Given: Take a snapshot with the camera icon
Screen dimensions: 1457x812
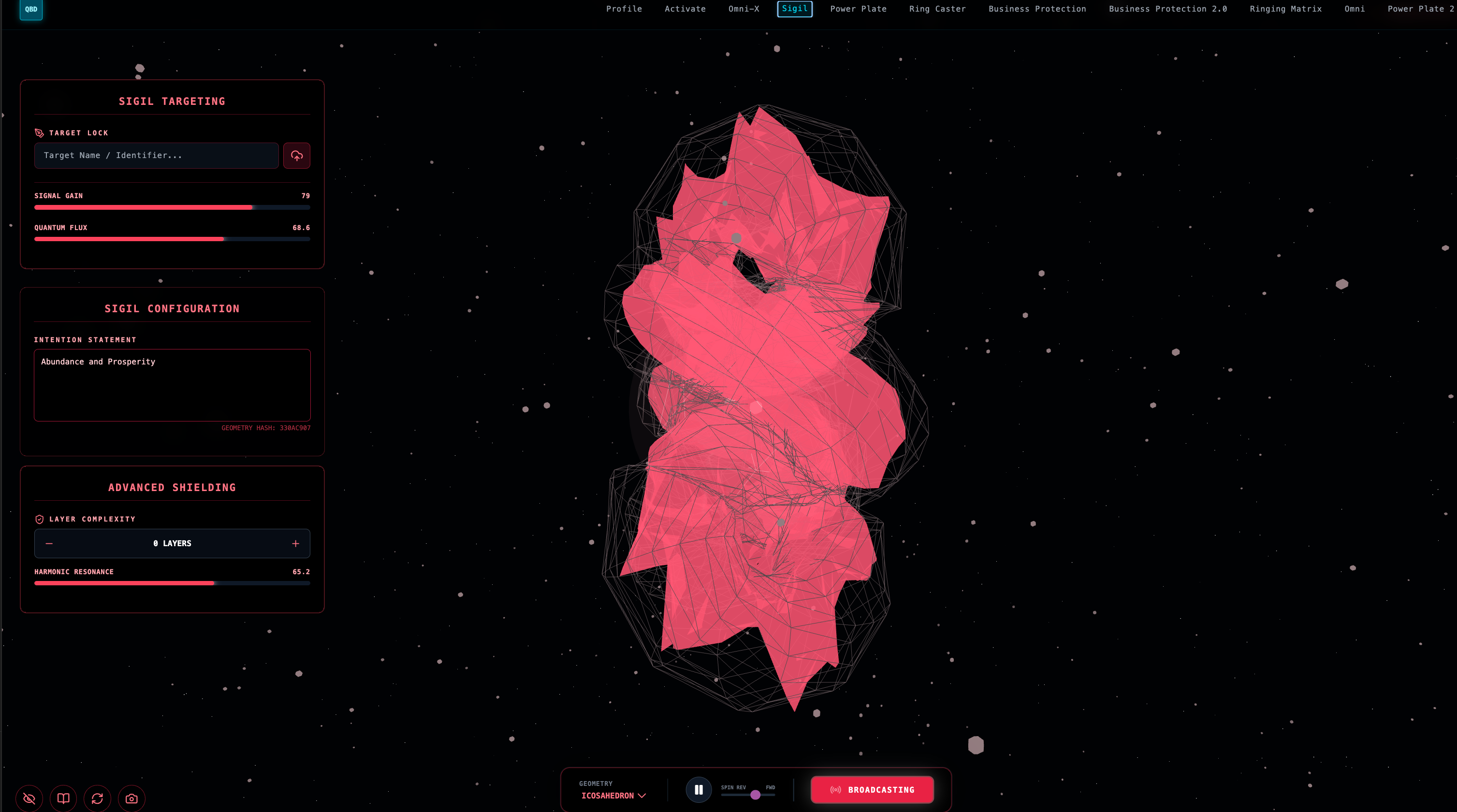Looking at the screenshot, I should (x=131, y=798).
